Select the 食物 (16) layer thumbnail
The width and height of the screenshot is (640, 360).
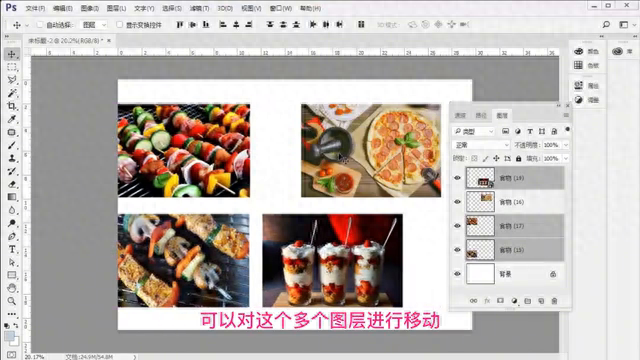pos(480,202)
